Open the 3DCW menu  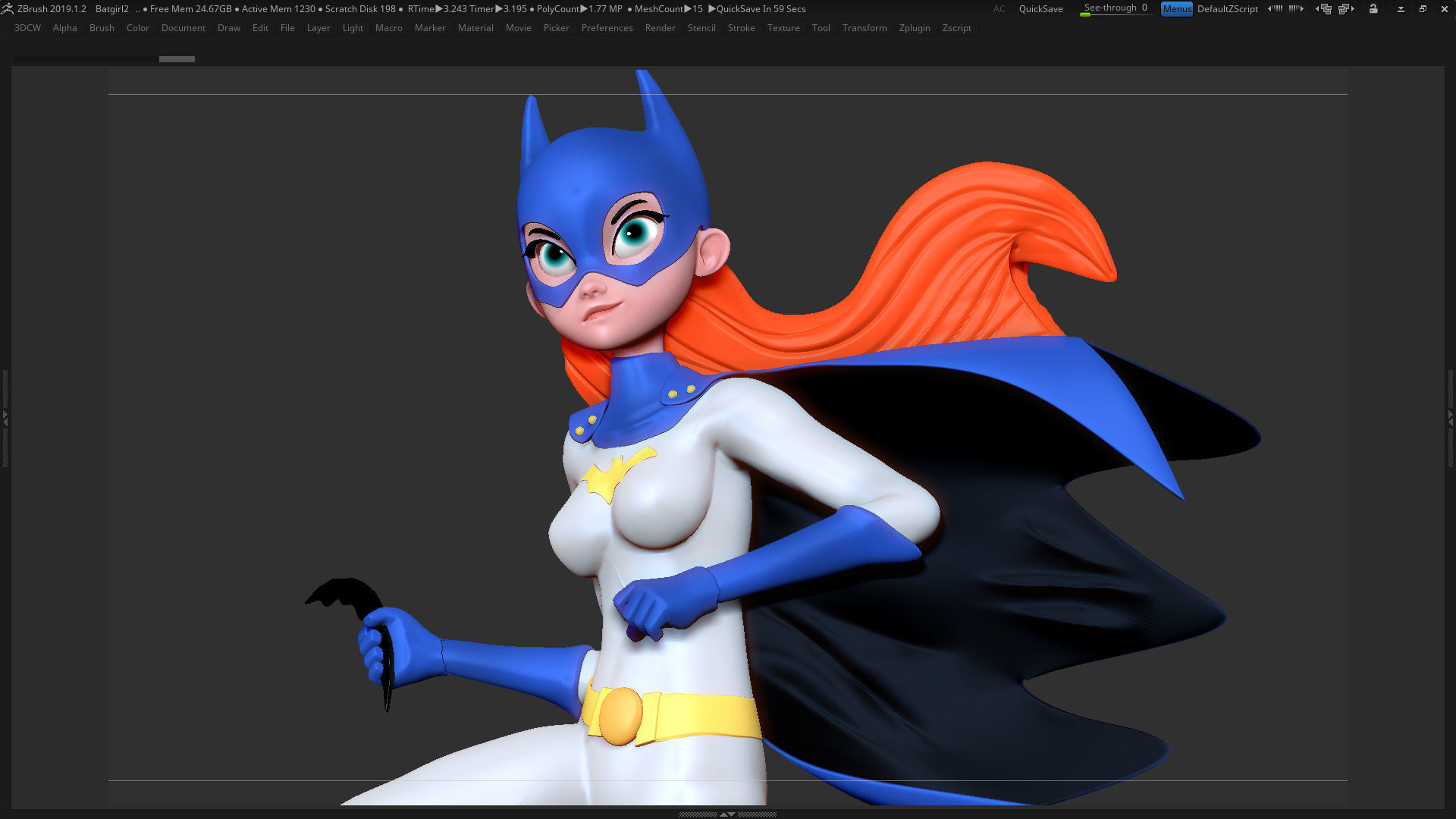tap(28, 28)
